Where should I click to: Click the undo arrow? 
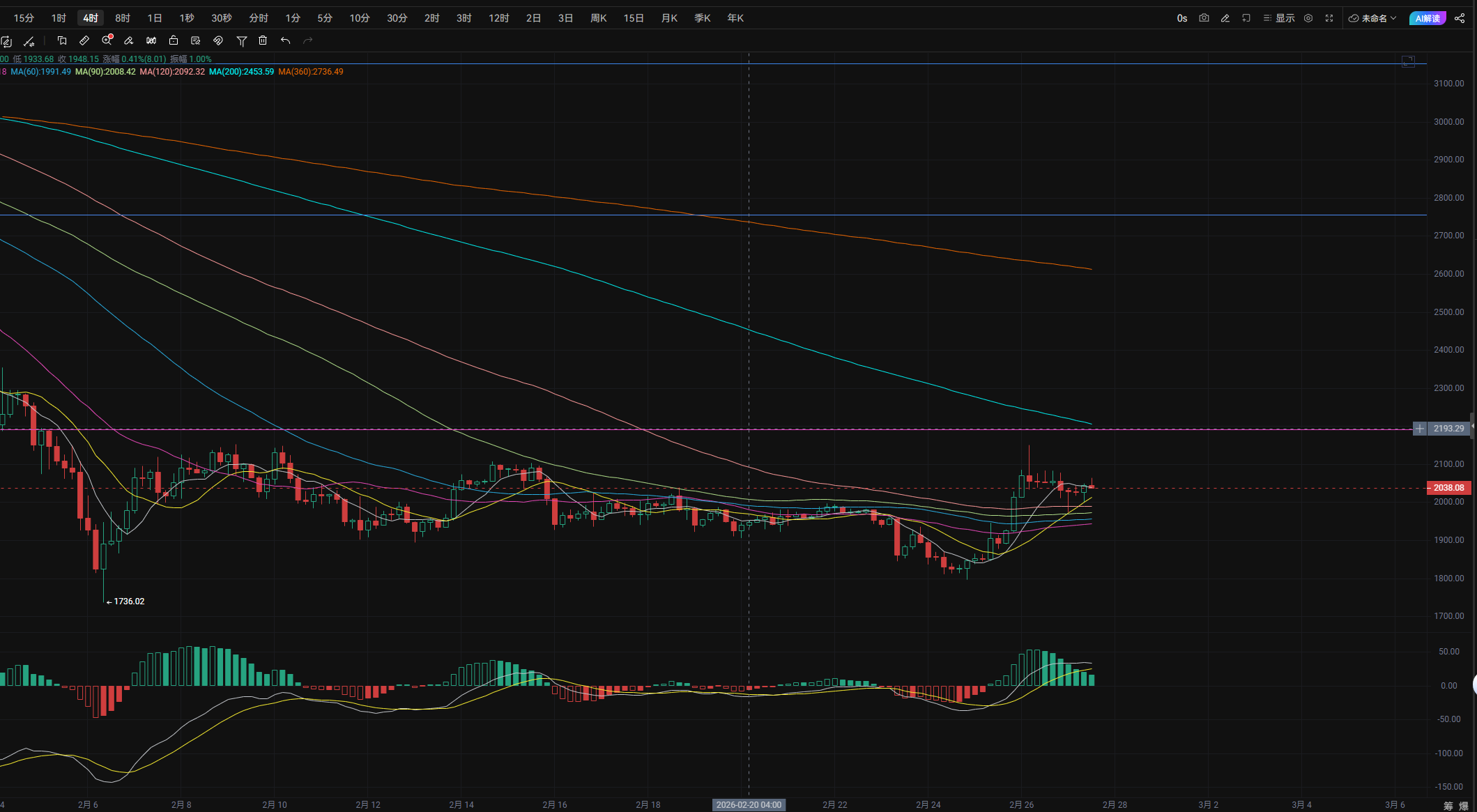pyautogui.click(x=285, y=40)
